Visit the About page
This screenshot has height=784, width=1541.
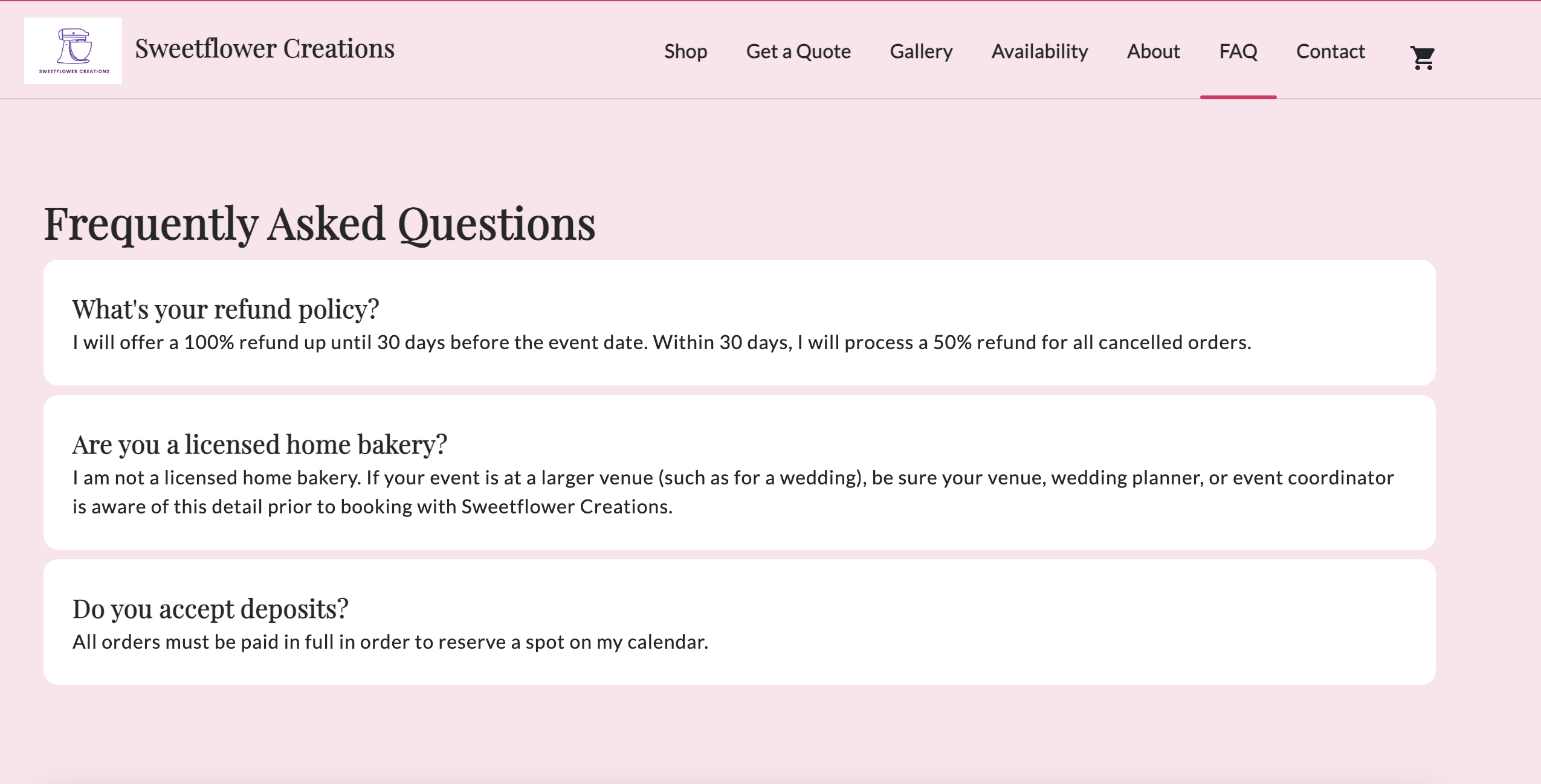1153,51
